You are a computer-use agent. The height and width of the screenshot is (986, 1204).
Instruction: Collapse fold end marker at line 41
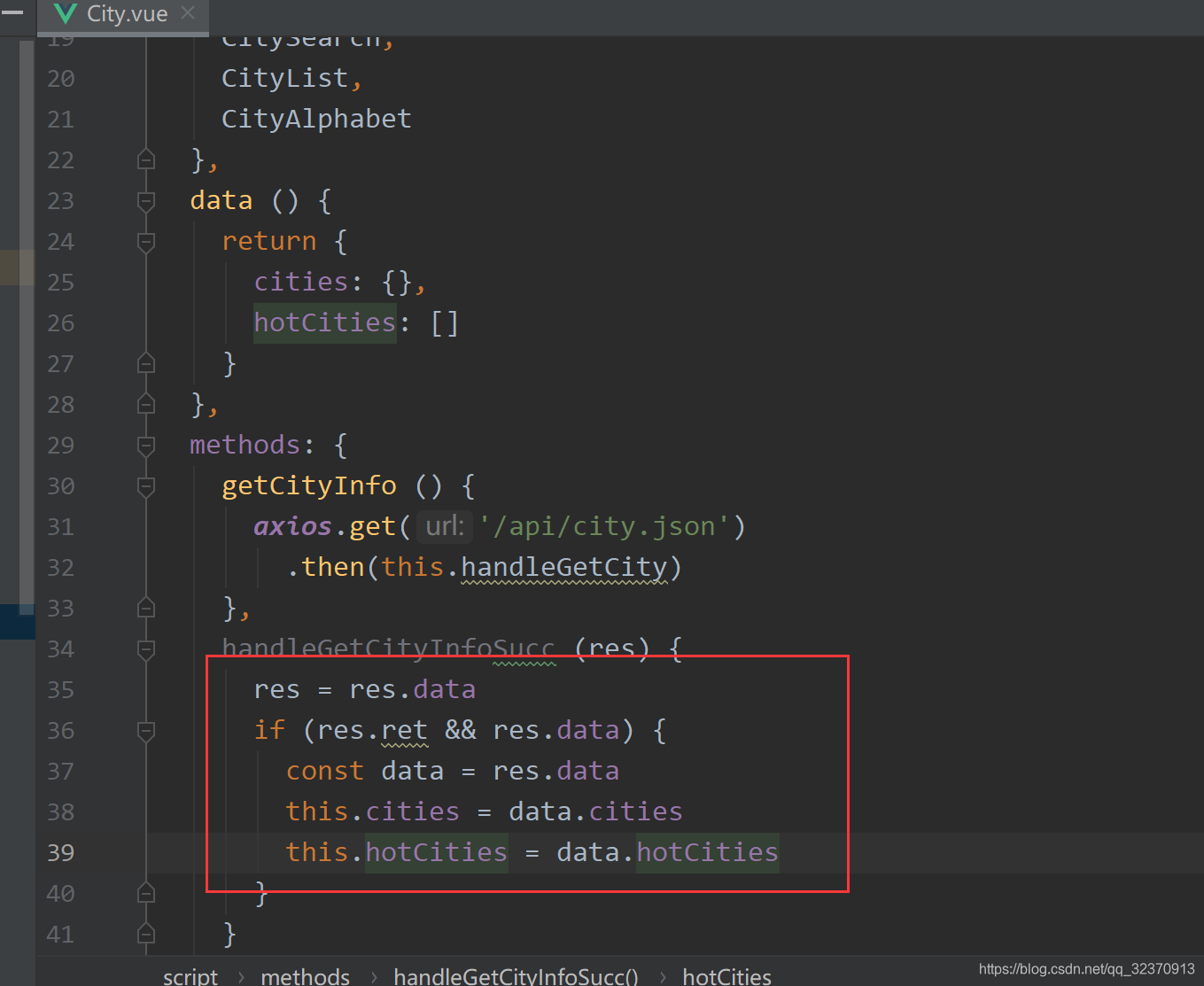[x=146, y=934]
